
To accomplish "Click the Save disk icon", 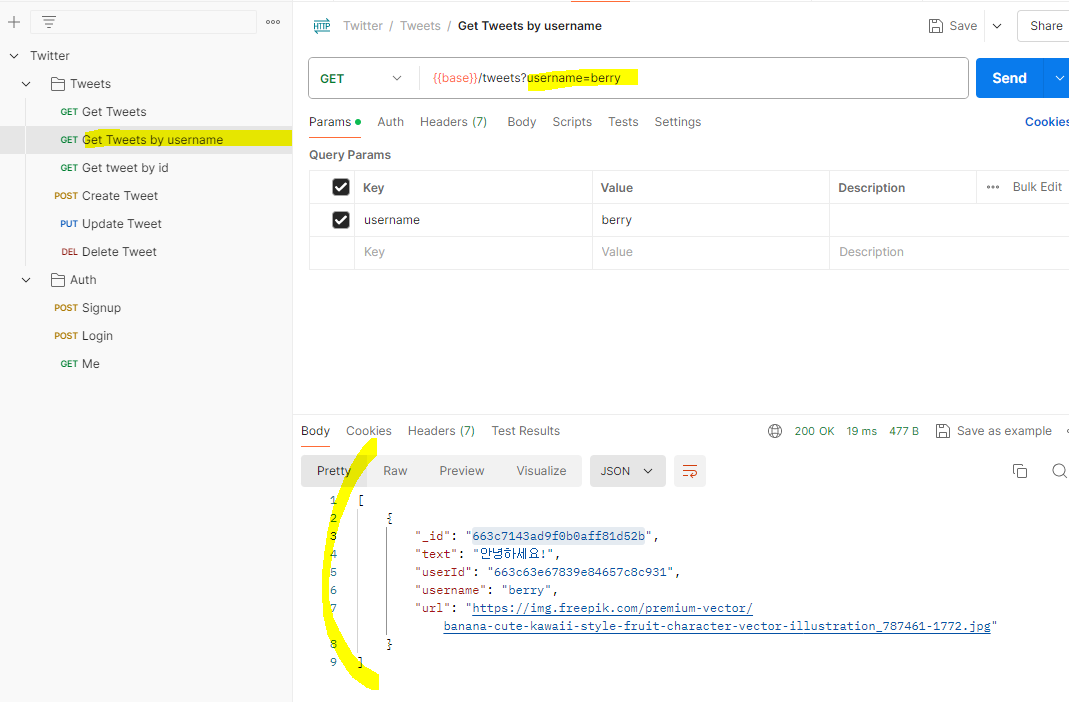I will [936, 26].
